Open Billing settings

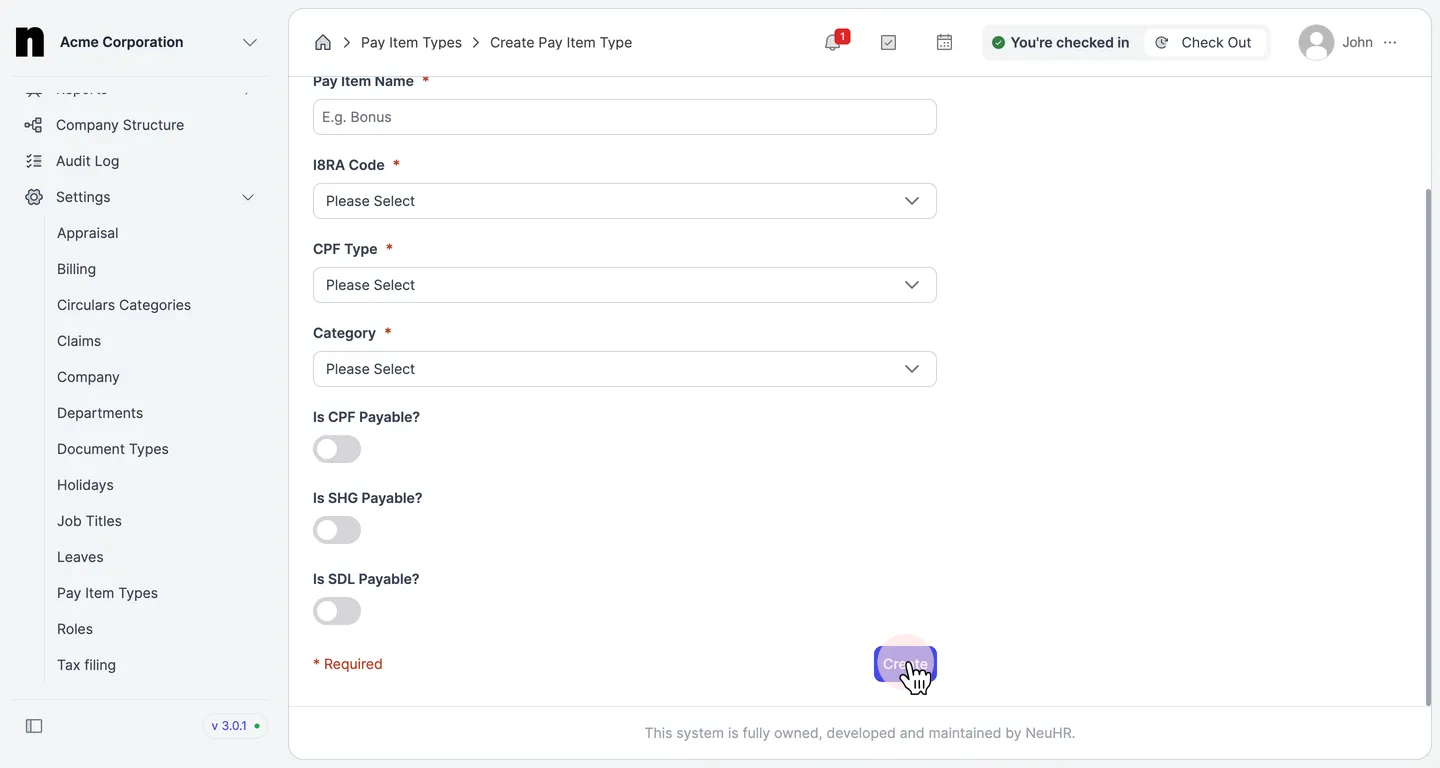pos(76,269)
